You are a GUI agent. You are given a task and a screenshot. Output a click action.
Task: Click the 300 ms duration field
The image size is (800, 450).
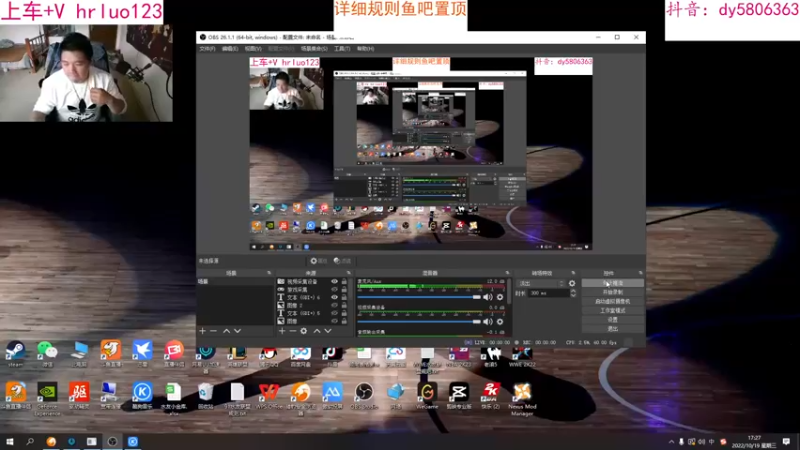point(548,293)
